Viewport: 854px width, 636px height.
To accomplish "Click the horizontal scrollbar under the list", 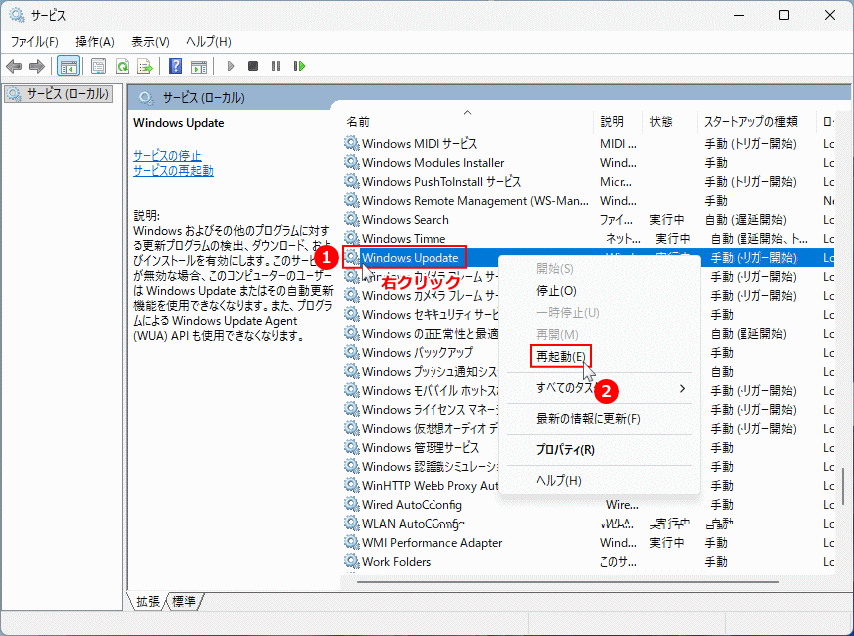I will click(568, 582).
